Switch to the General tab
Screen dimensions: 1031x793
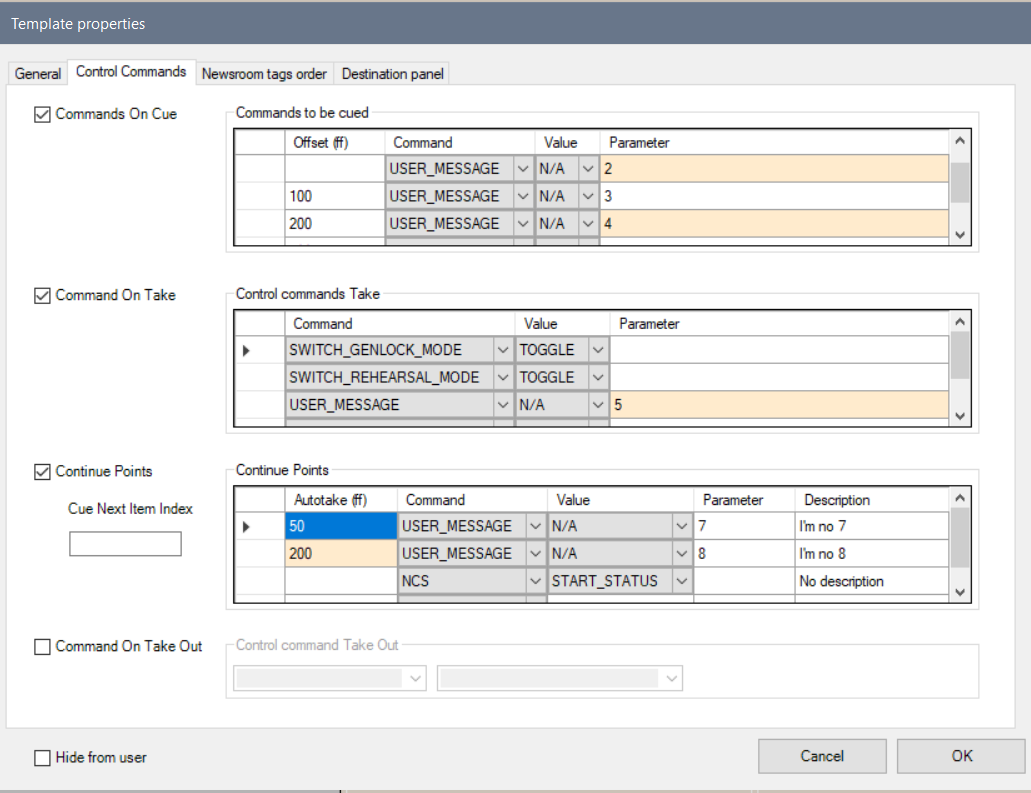38,74
